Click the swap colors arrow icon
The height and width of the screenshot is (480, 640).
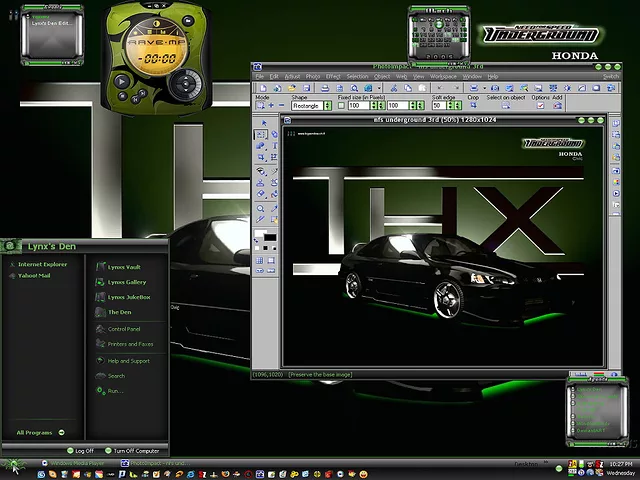tap(256, 241)
